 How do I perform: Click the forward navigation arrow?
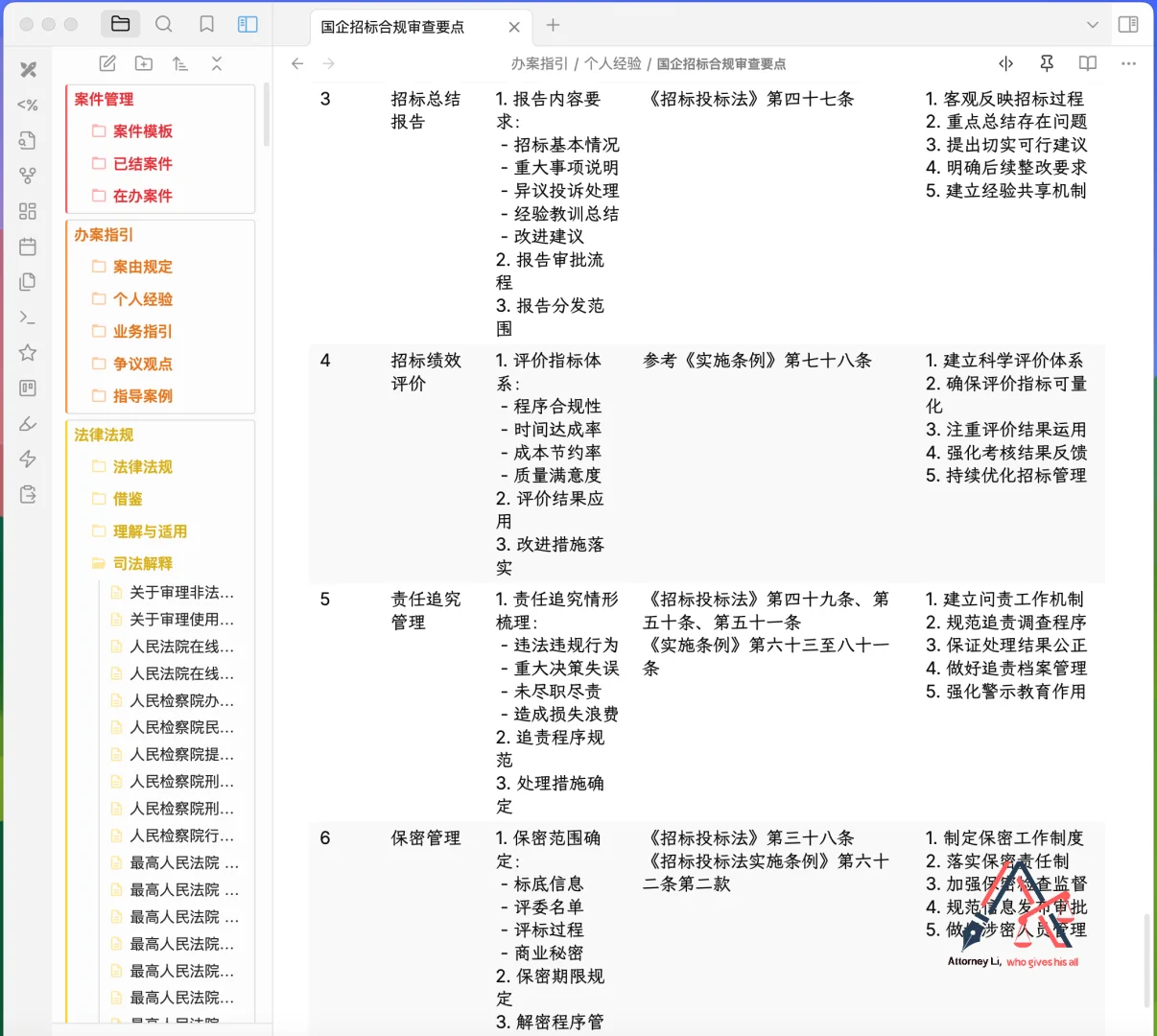(x=327, y=63)
